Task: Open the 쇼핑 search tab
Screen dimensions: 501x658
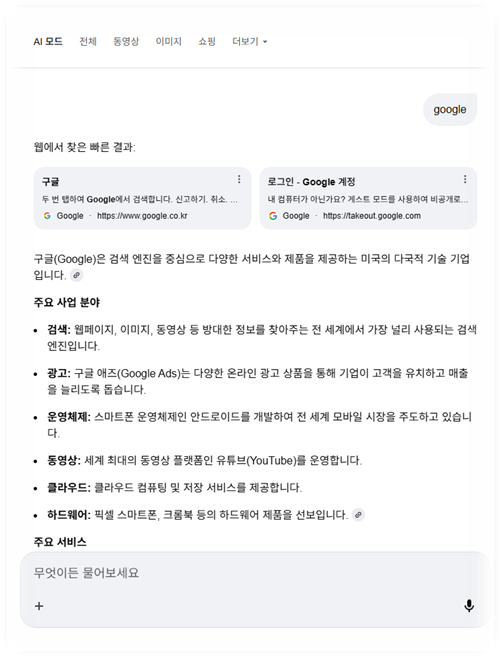Action: click(207, 42)
